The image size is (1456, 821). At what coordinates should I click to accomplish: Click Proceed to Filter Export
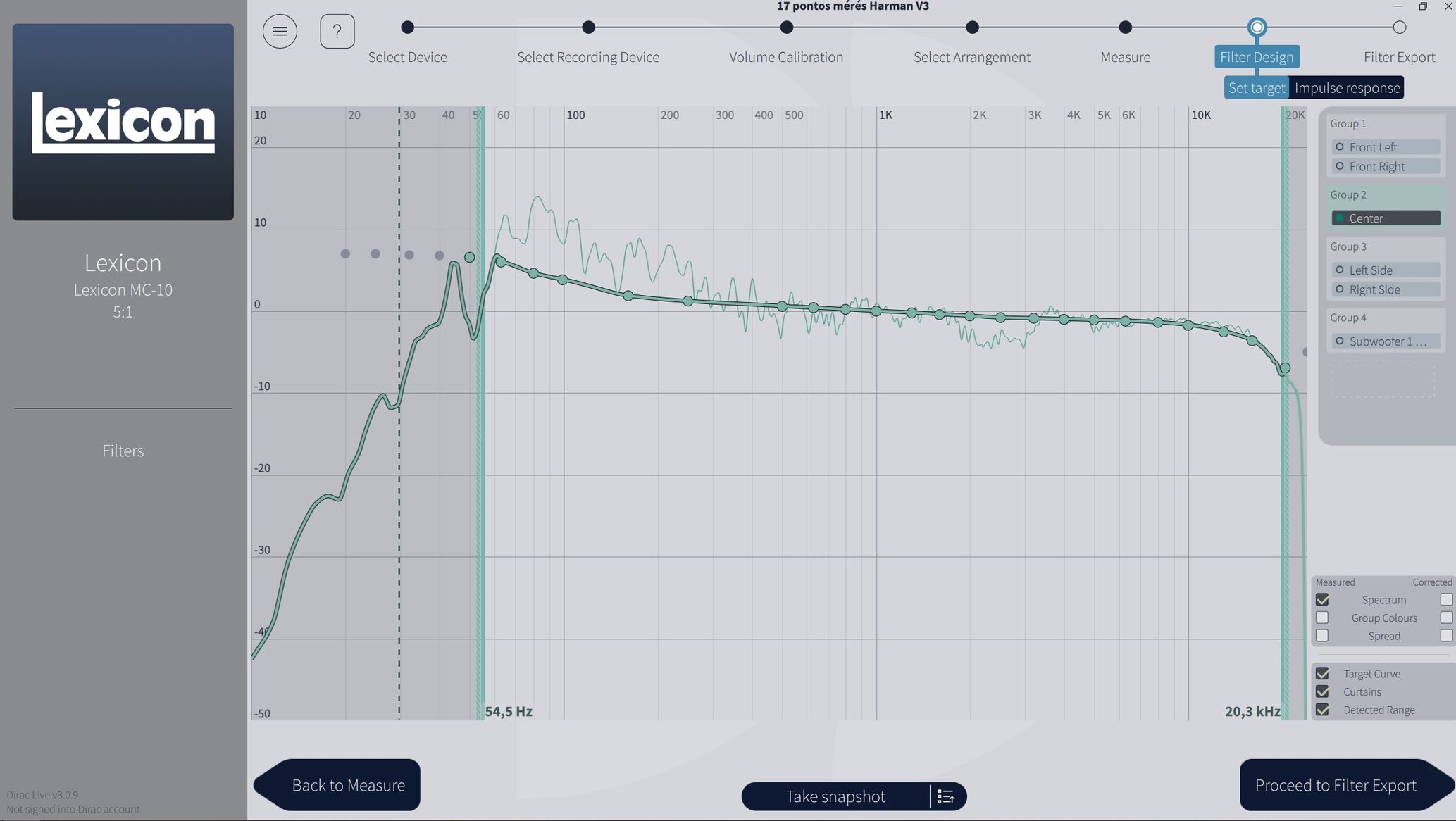click(x=1336, y=785)
